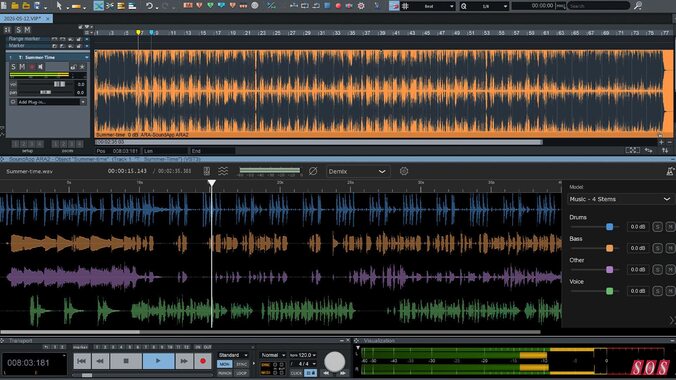Click the Range marker lane label
The width and height of the screenshot is (676, 380).
point(25,39)
